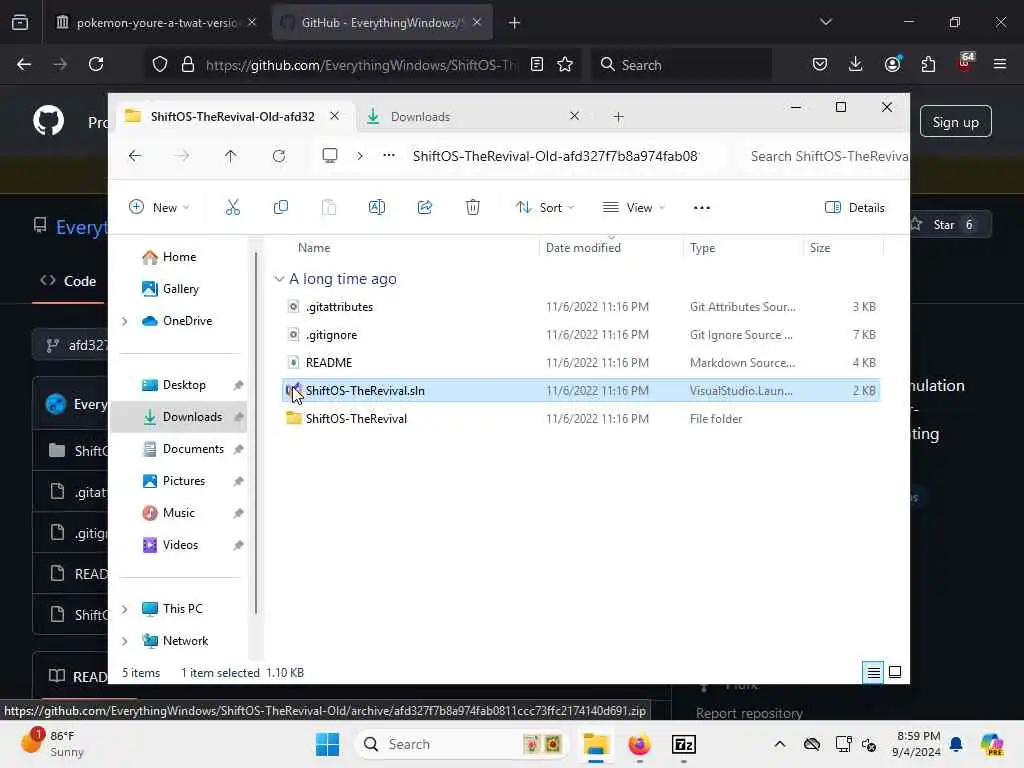Close the Downloads Explorer tab
This screenshot has height=768, width=1024.
point(575,116)
